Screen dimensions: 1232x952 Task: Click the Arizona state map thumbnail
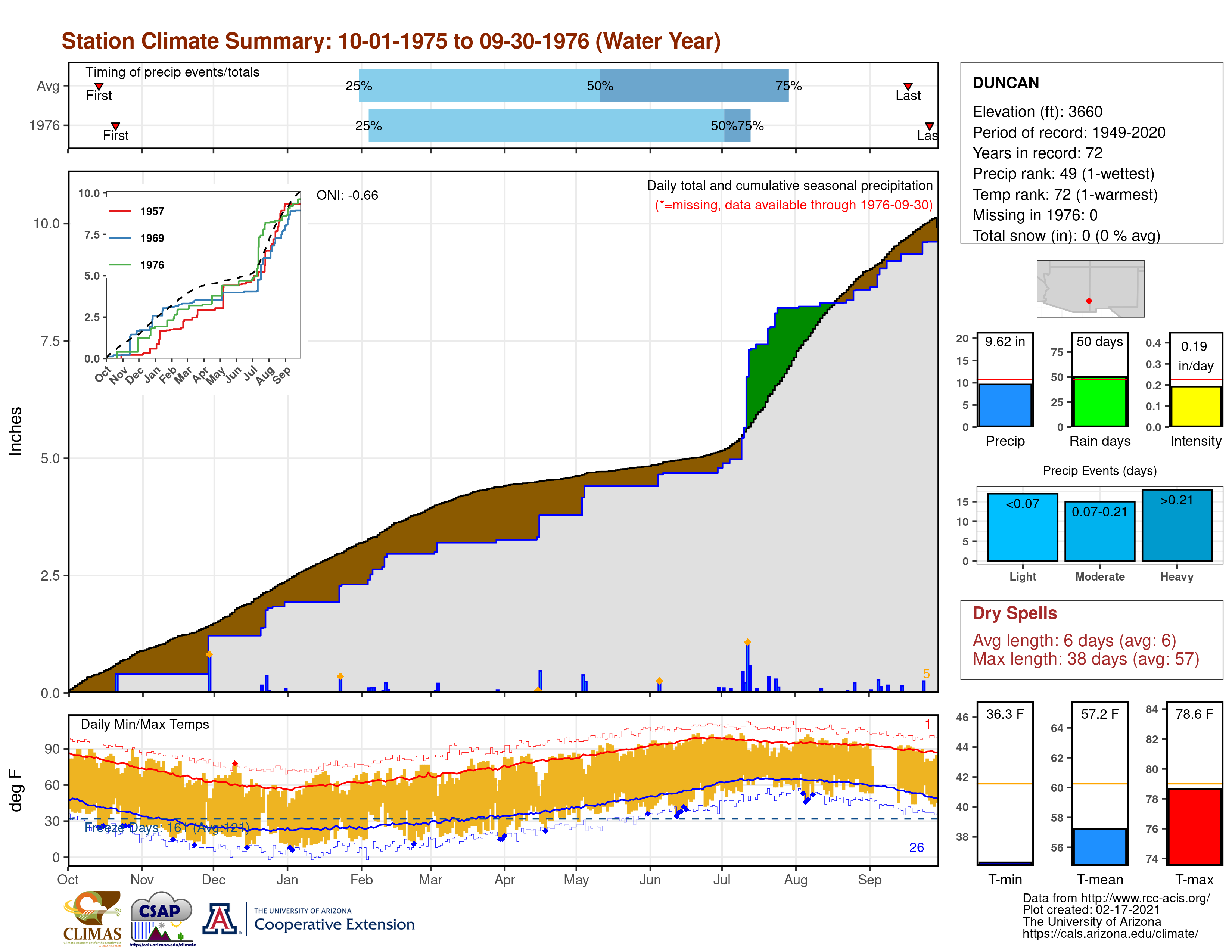(1091, 288)
